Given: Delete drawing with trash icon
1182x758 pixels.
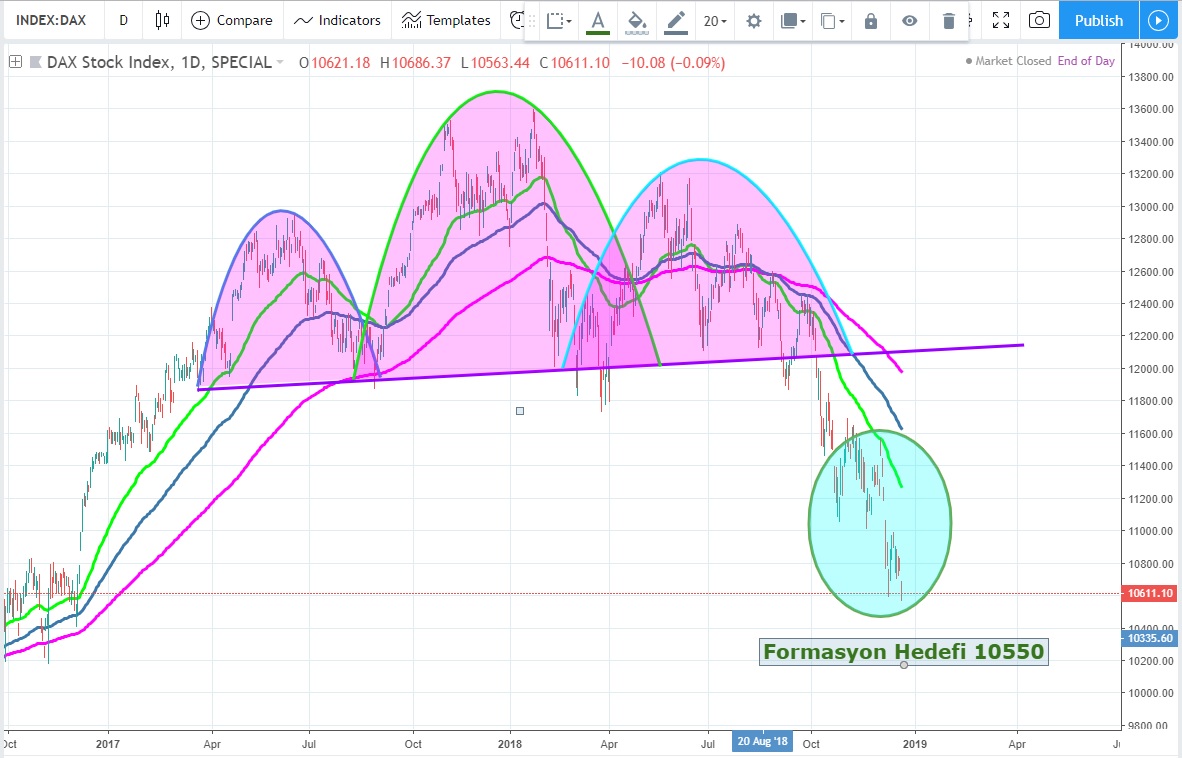Looking at the screenshot, I should click(x=949, y=21).
